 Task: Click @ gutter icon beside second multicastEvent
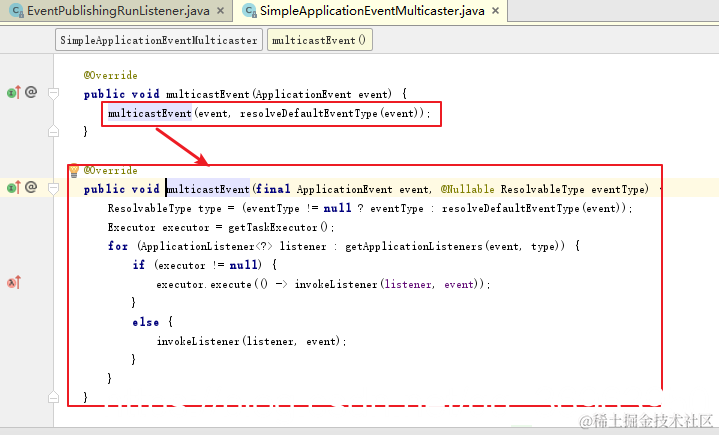point(31,187)
